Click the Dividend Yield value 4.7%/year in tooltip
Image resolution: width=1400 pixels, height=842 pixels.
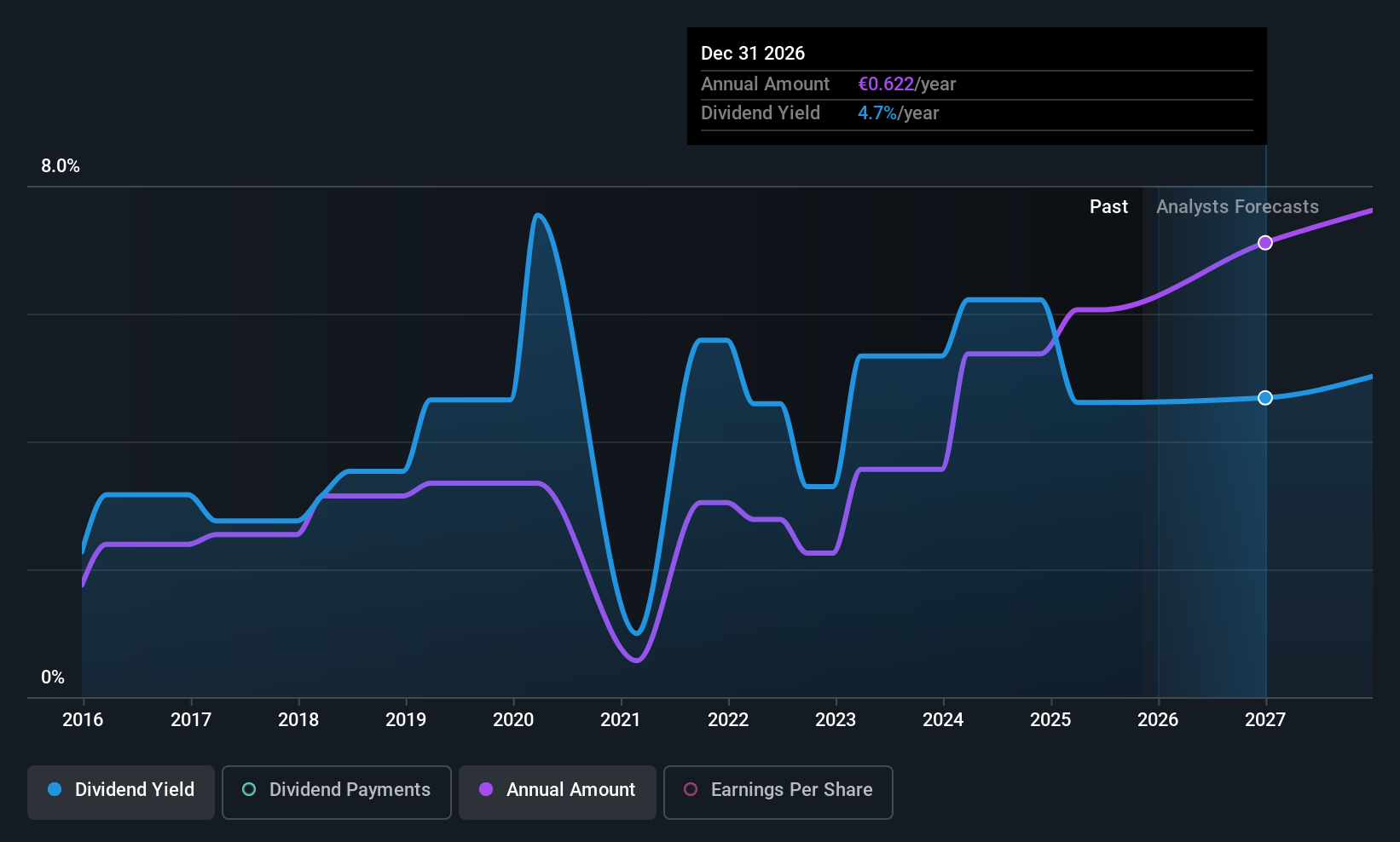click(x=898, y=112)
